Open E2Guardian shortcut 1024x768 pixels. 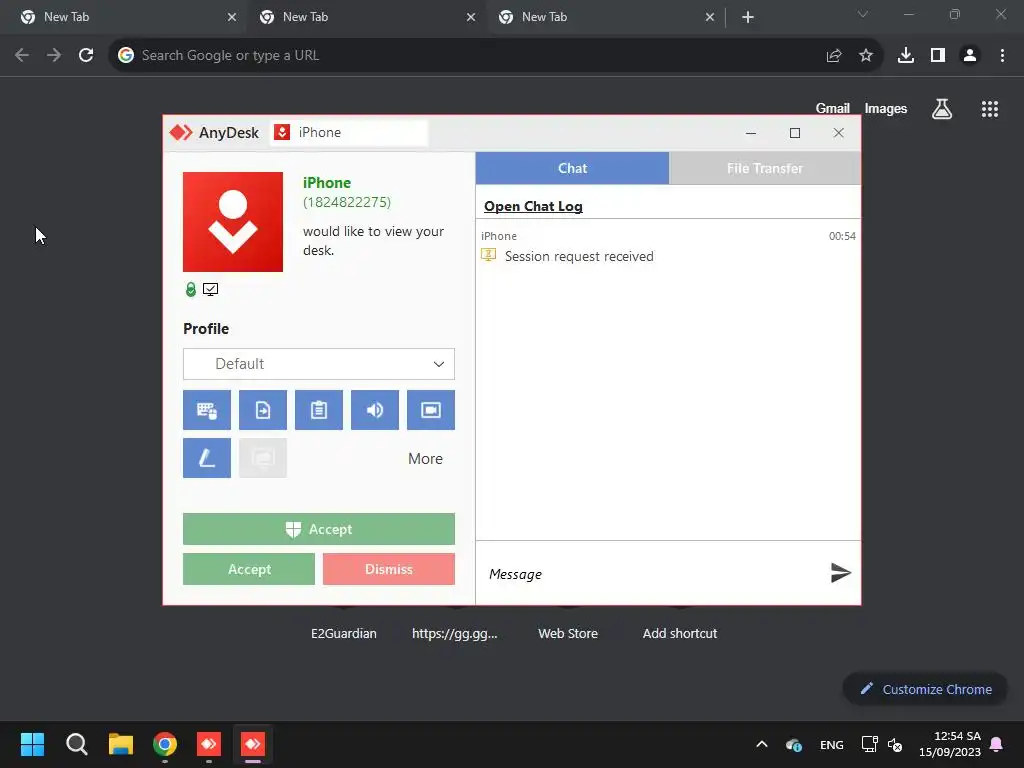point(344,633)
